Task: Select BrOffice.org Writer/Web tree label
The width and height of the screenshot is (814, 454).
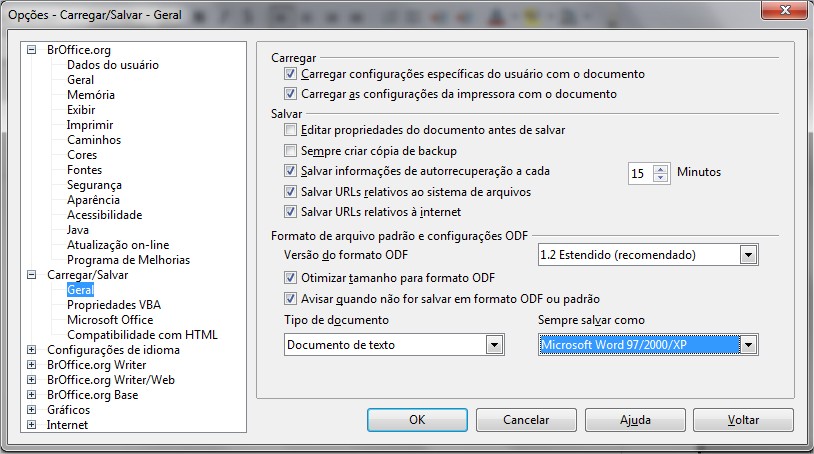Action: 111,380
